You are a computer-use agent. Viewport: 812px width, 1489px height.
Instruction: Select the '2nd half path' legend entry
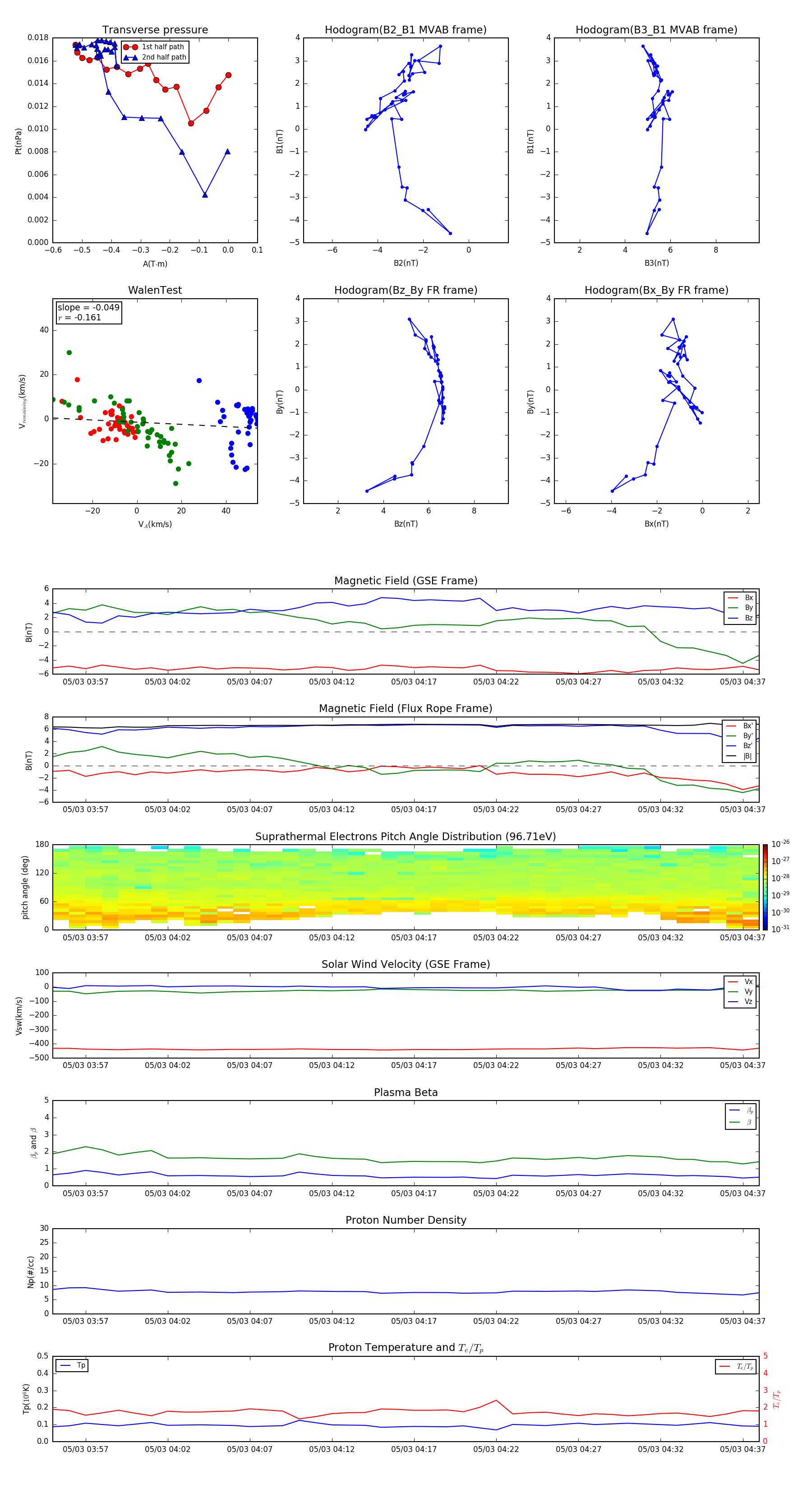[x=155, y=57]
